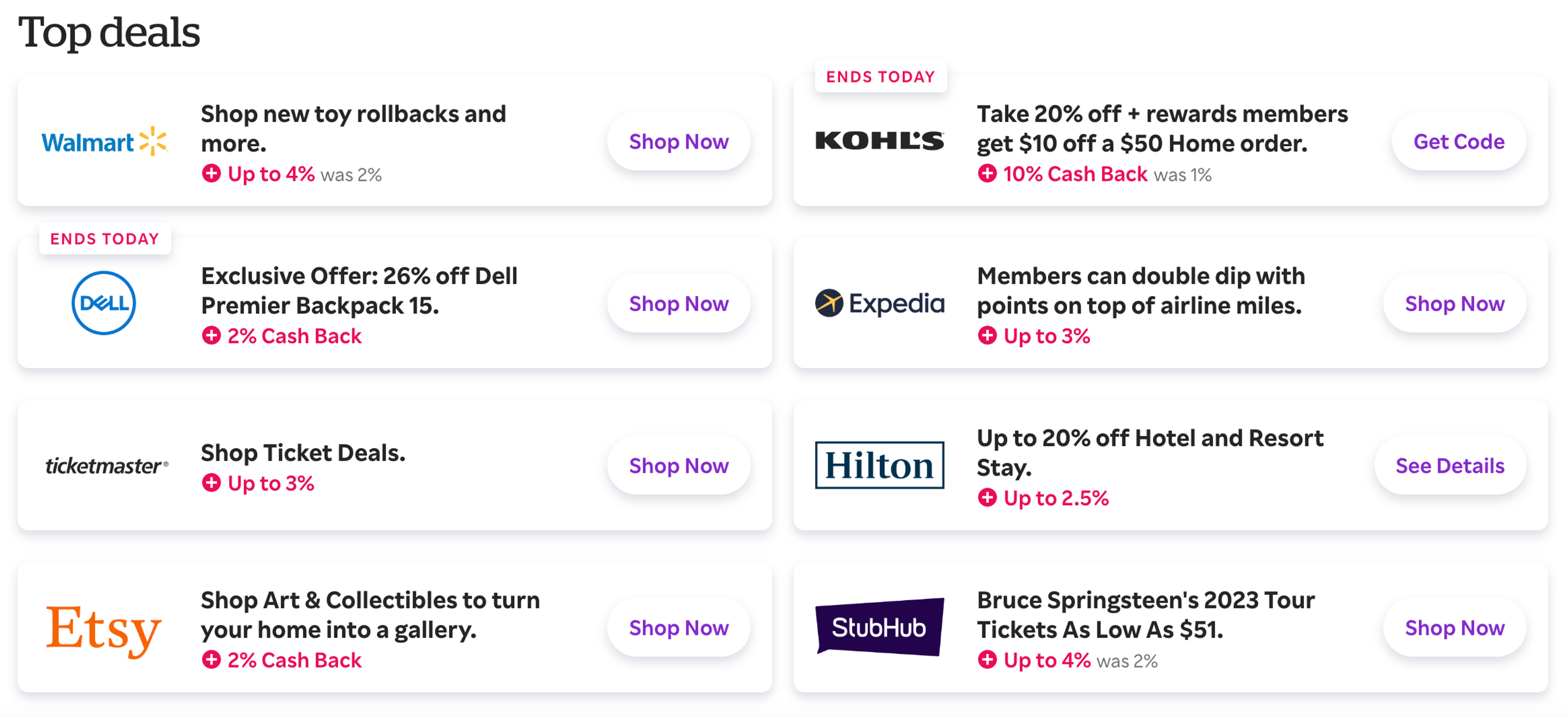Click the Kohl's logo
This screenshot has height=717, width=1568.
[x=880, y=141]
